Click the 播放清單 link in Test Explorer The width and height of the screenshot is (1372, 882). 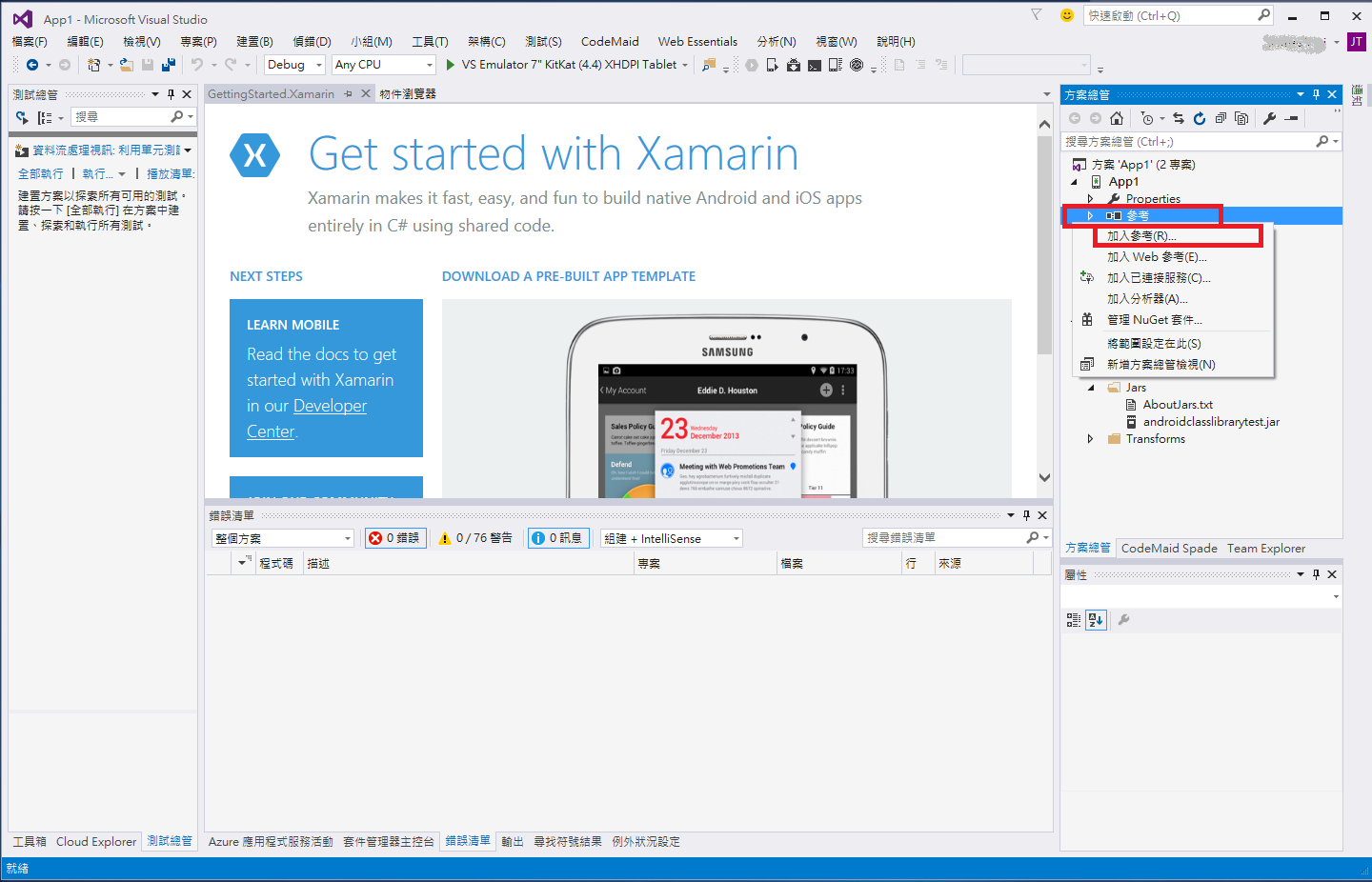point(170,174)
